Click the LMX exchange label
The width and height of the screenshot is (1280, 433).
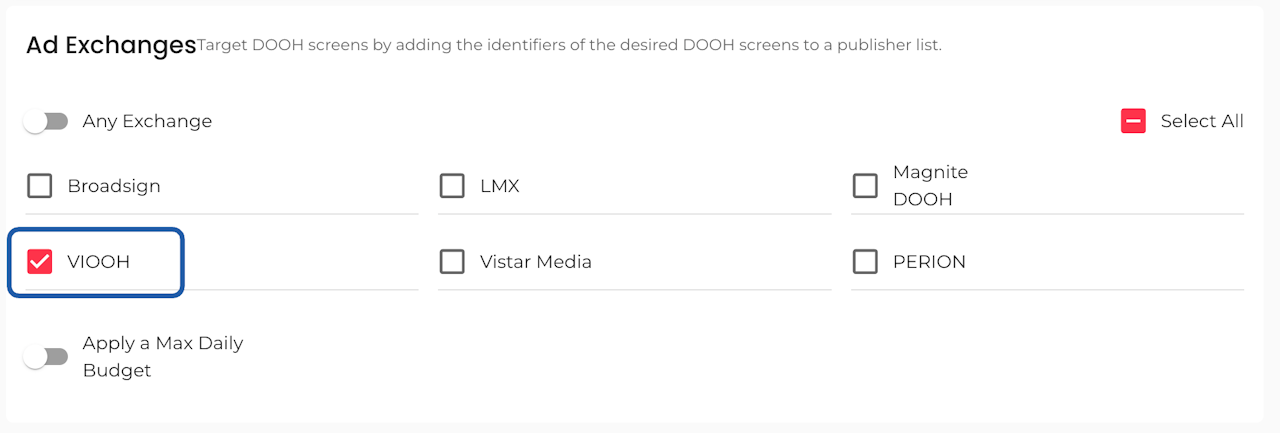click(x=500, y=186)
